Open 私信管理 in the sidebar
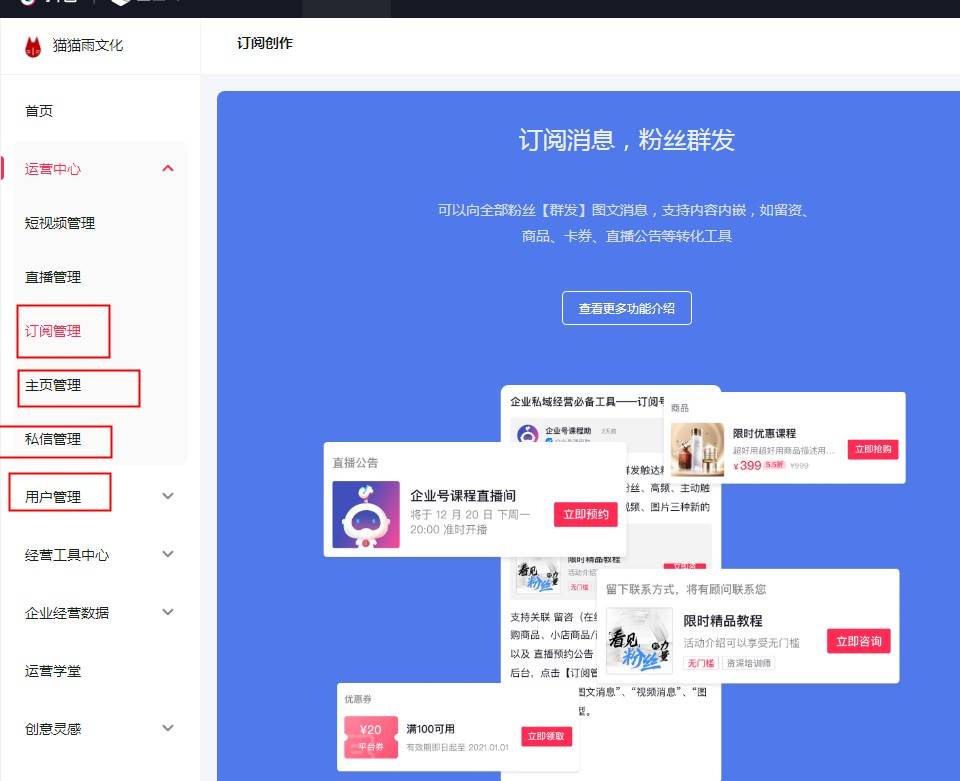The height and width of the screenshot is (781, 960). point(53,439)
